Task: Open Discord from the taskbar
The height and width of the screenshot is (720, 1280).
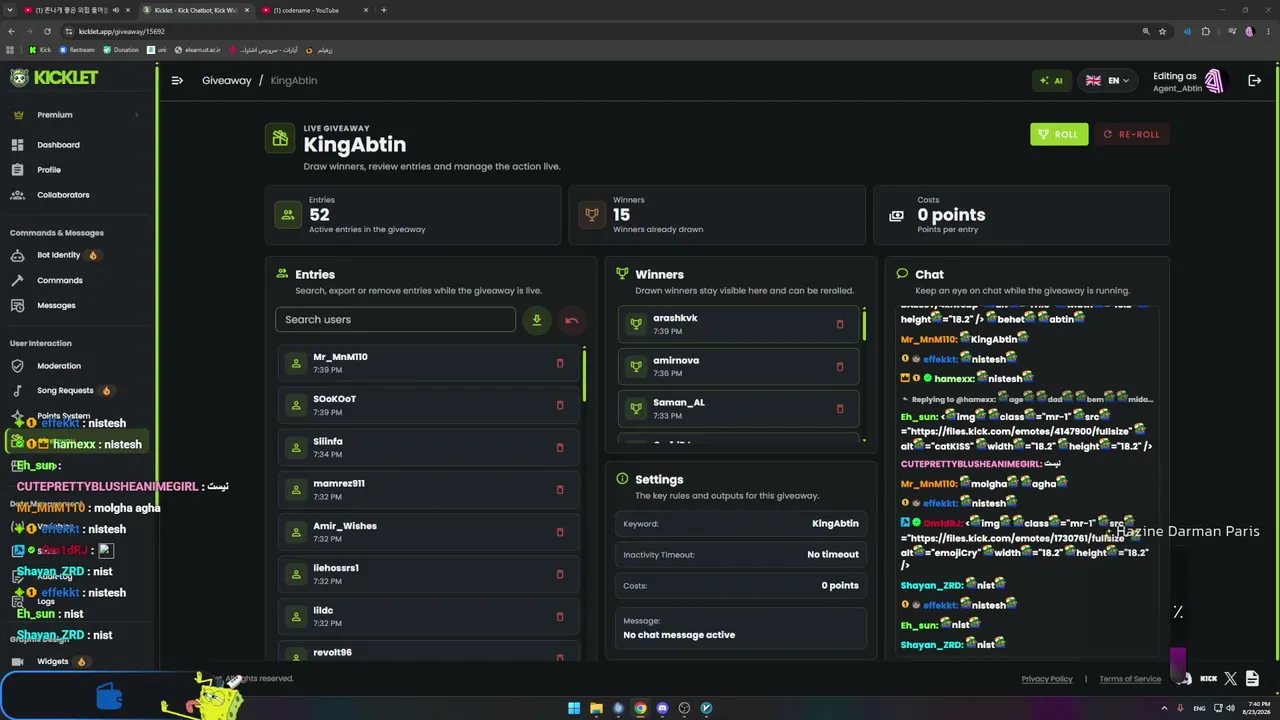Action: pyautogui.click(x=662, y=708)
